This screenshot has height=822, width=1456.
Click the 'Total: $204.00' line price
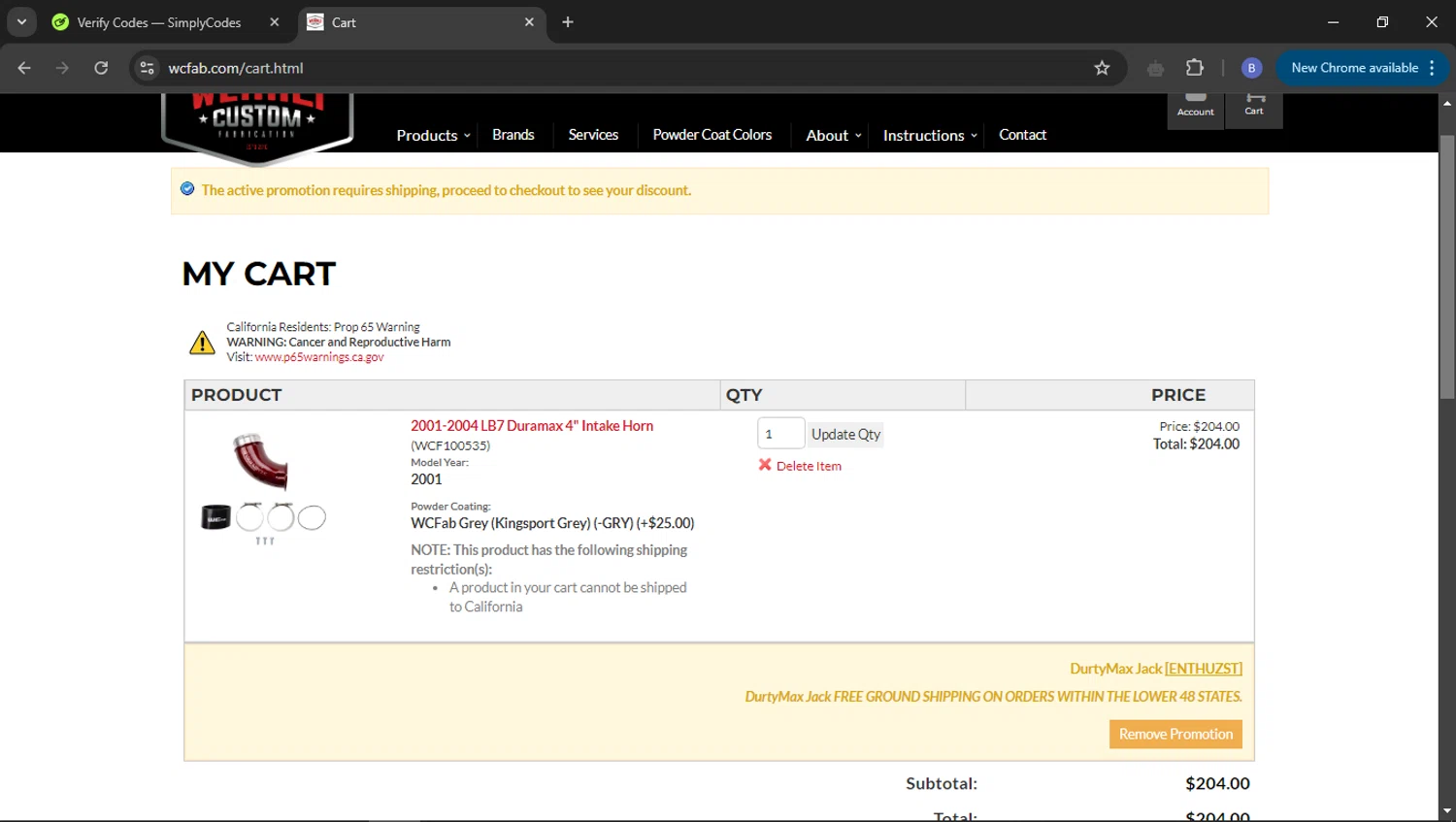click(x=1196, y=444)
